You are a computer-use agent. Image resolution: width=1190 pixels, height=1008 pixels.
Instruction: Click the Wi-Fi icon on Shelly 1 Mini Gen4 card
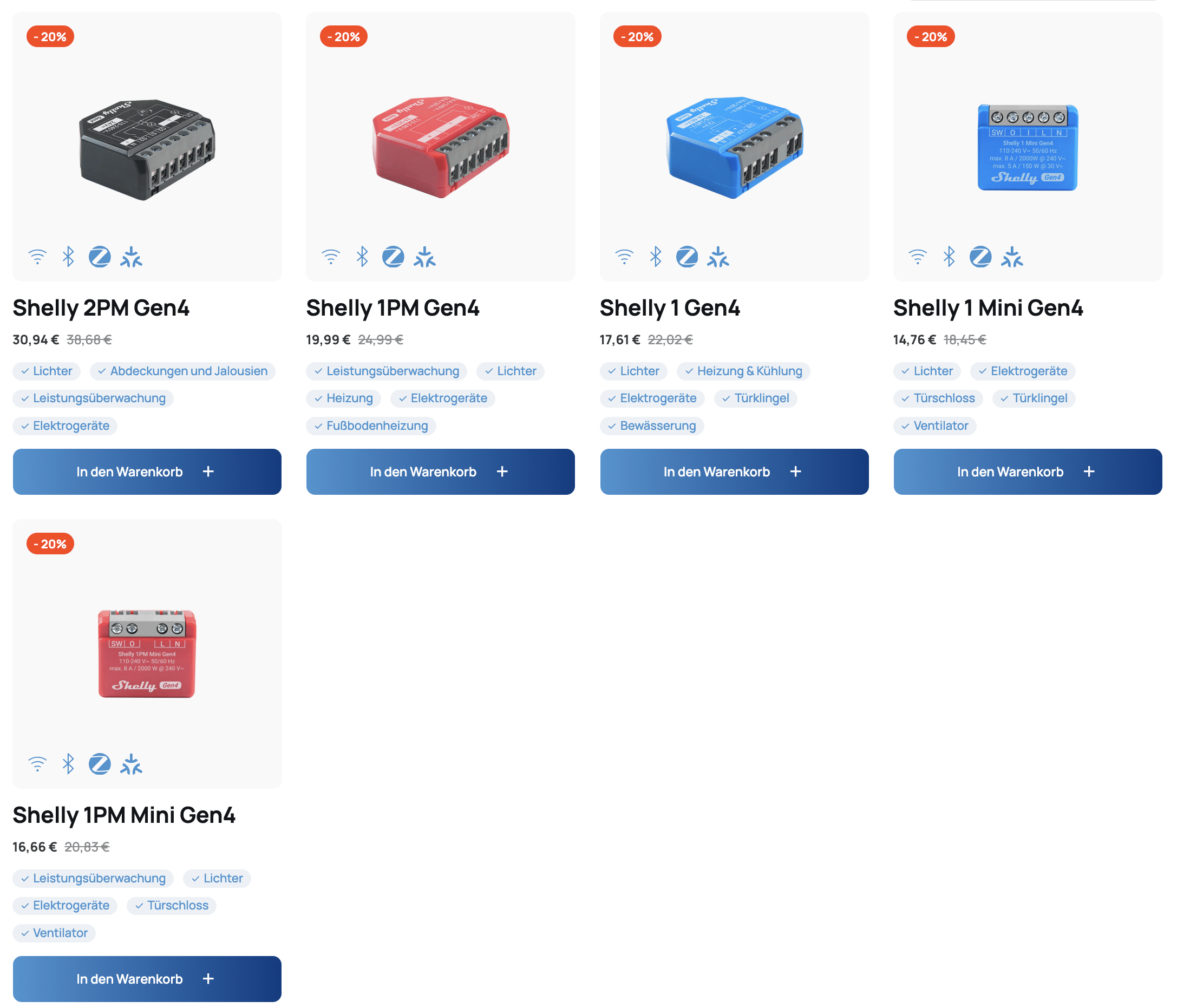(918, 257)
